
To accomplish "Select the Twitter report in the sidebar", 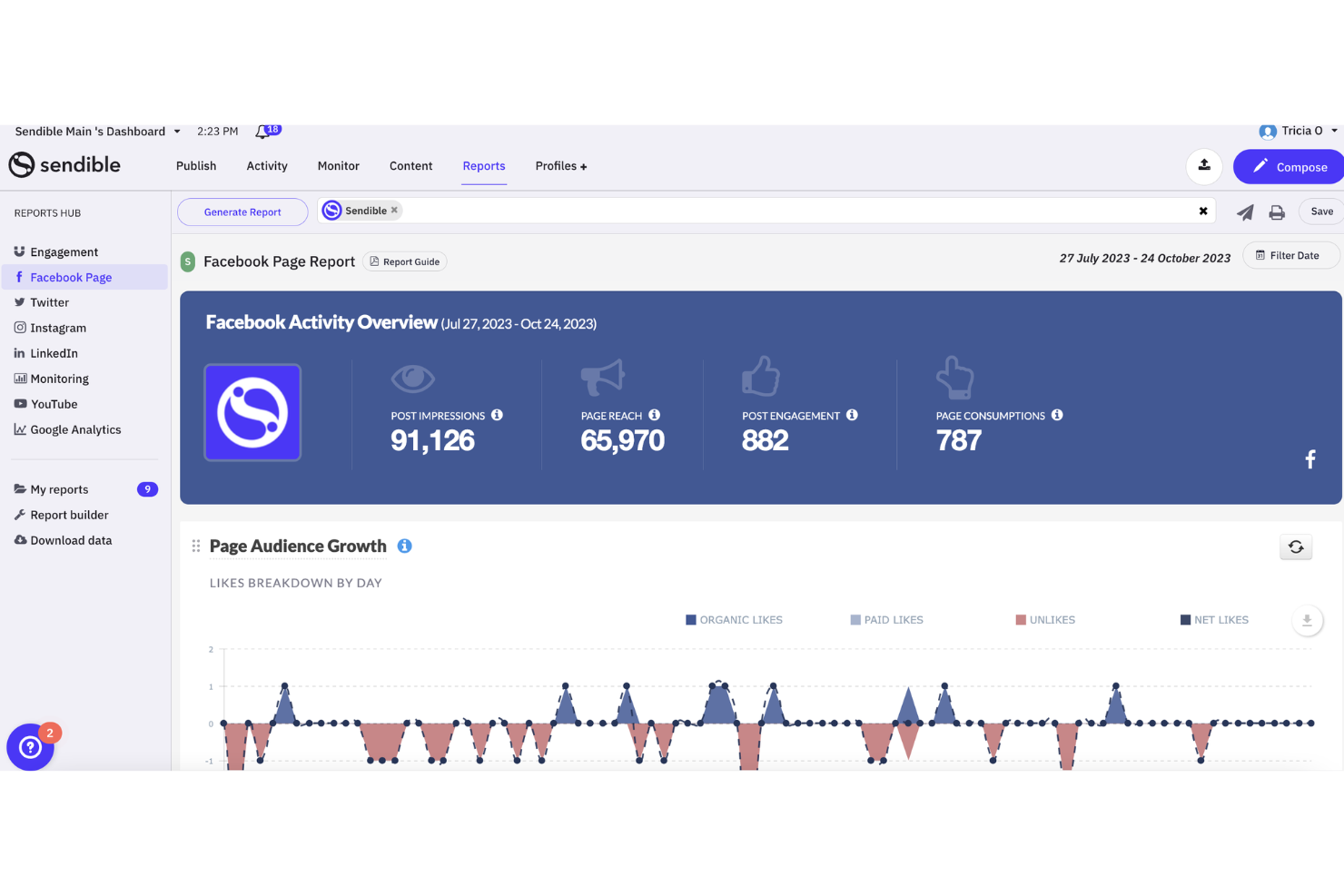I will tap(50, 301).
